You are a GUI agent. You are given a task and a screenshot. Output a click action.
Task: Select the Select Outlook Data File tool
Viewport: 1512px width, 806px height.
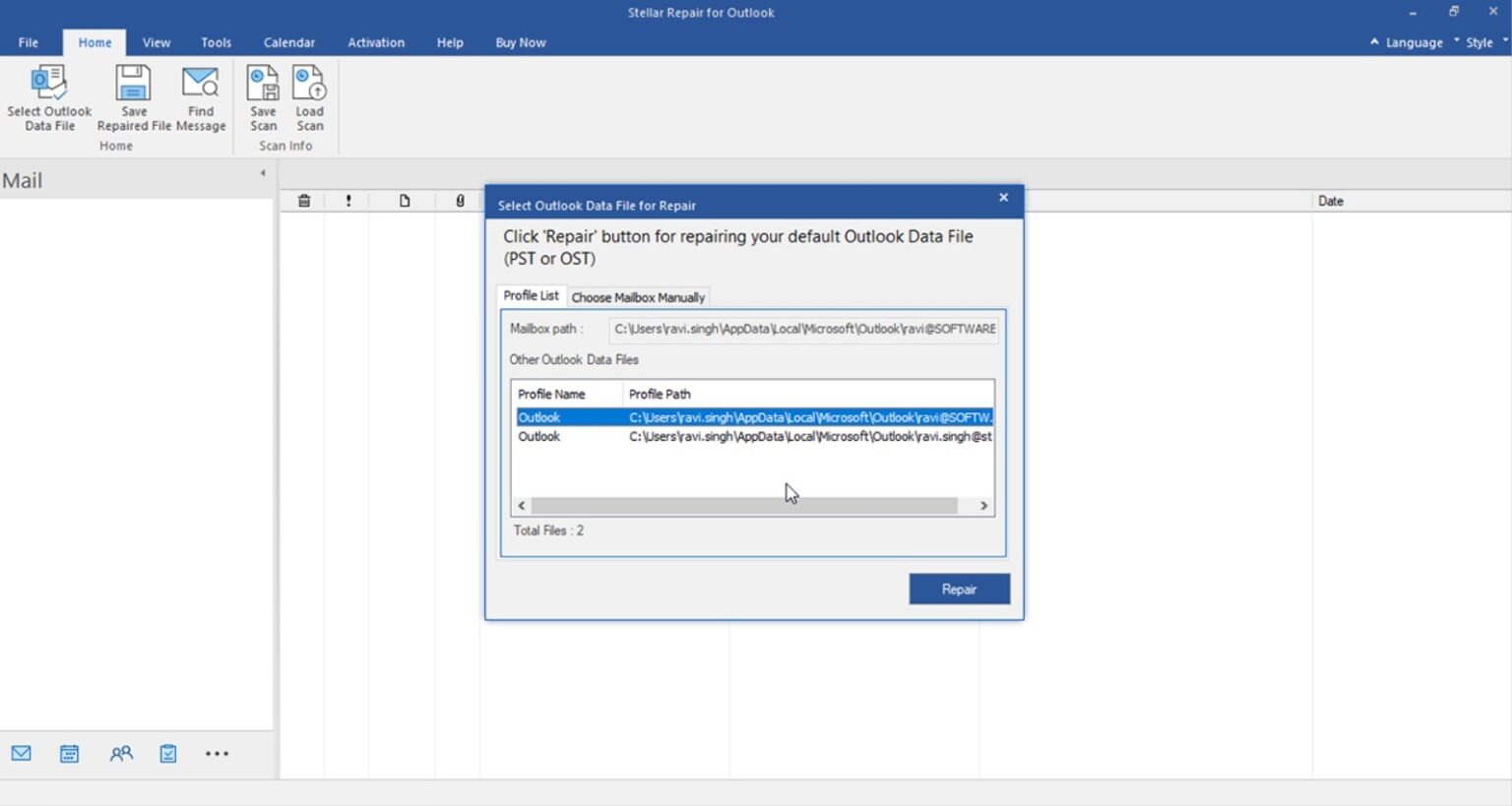click(x=48, y=96)
